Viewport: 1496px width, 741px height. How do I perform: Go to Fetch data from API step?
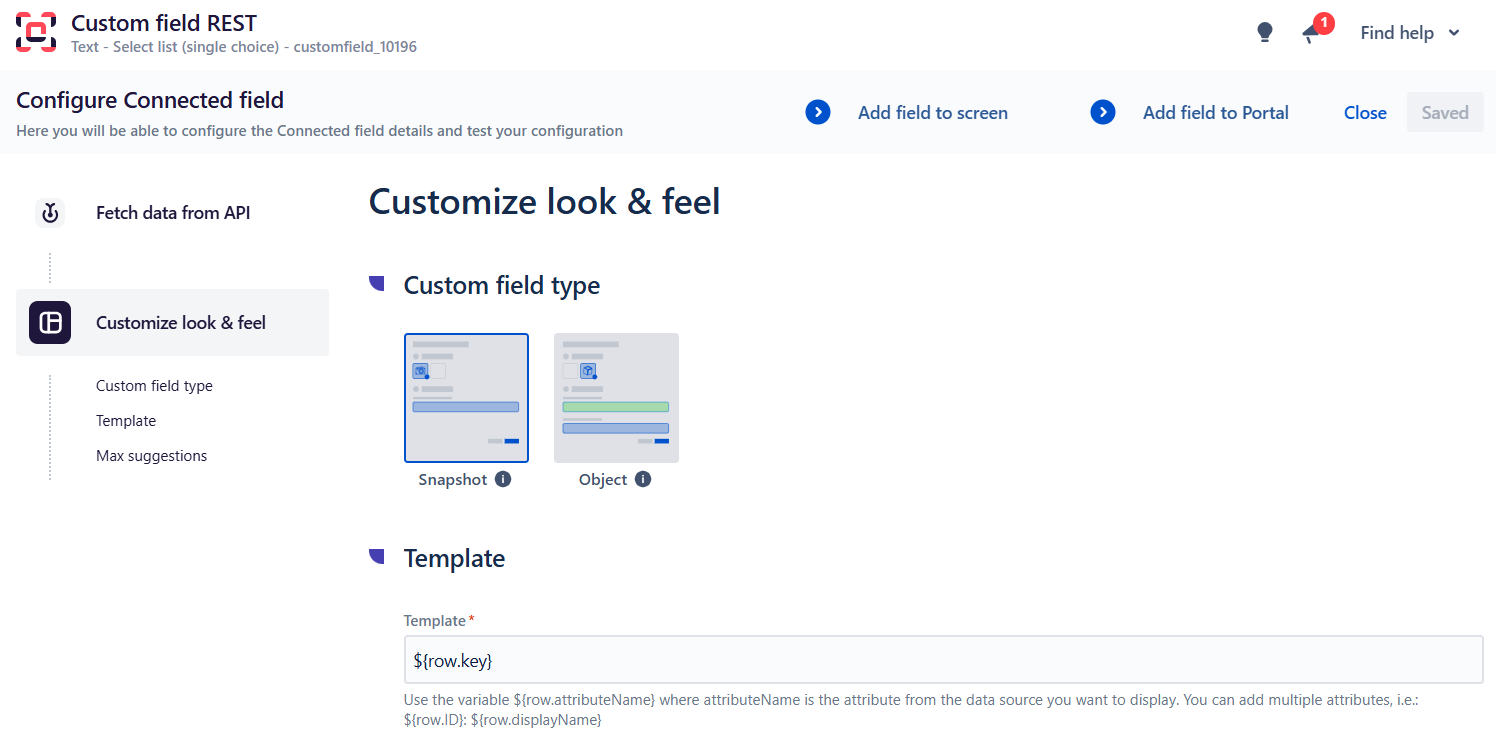click(173, 213)
